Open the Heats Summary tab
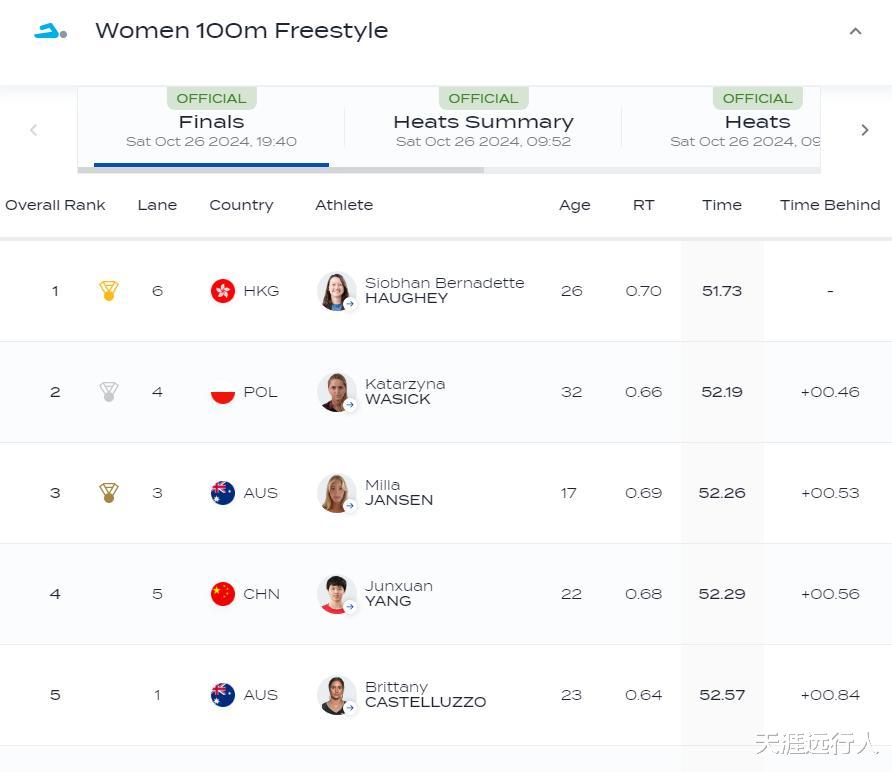Viewport: 892px width, 772px height. click(483, 123)
